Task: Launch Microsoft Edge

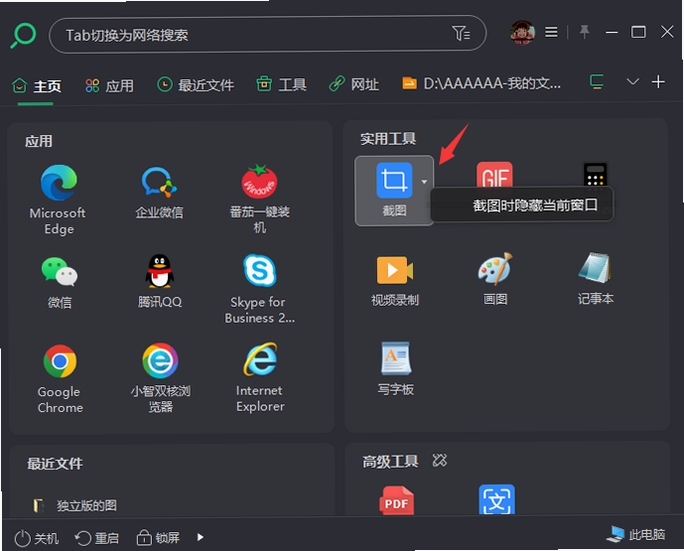Action: pyautogui.click(x=58, y=199)
